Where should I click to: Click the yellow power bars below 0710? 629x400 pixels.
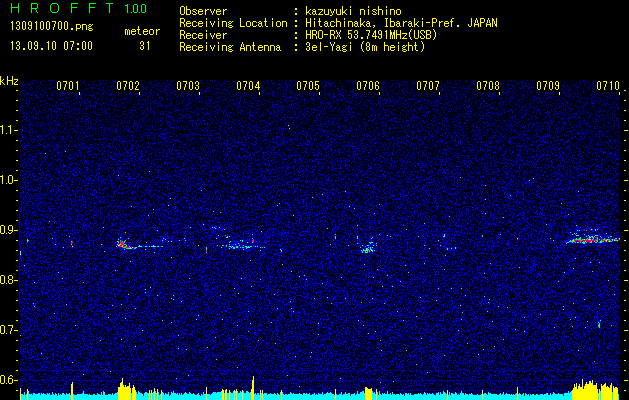(x=595, y=390)
